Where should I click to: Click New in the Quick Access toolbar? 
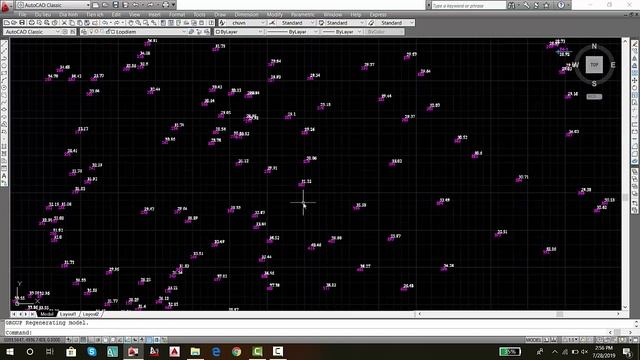pyautogui.click(x=95, y=5)
